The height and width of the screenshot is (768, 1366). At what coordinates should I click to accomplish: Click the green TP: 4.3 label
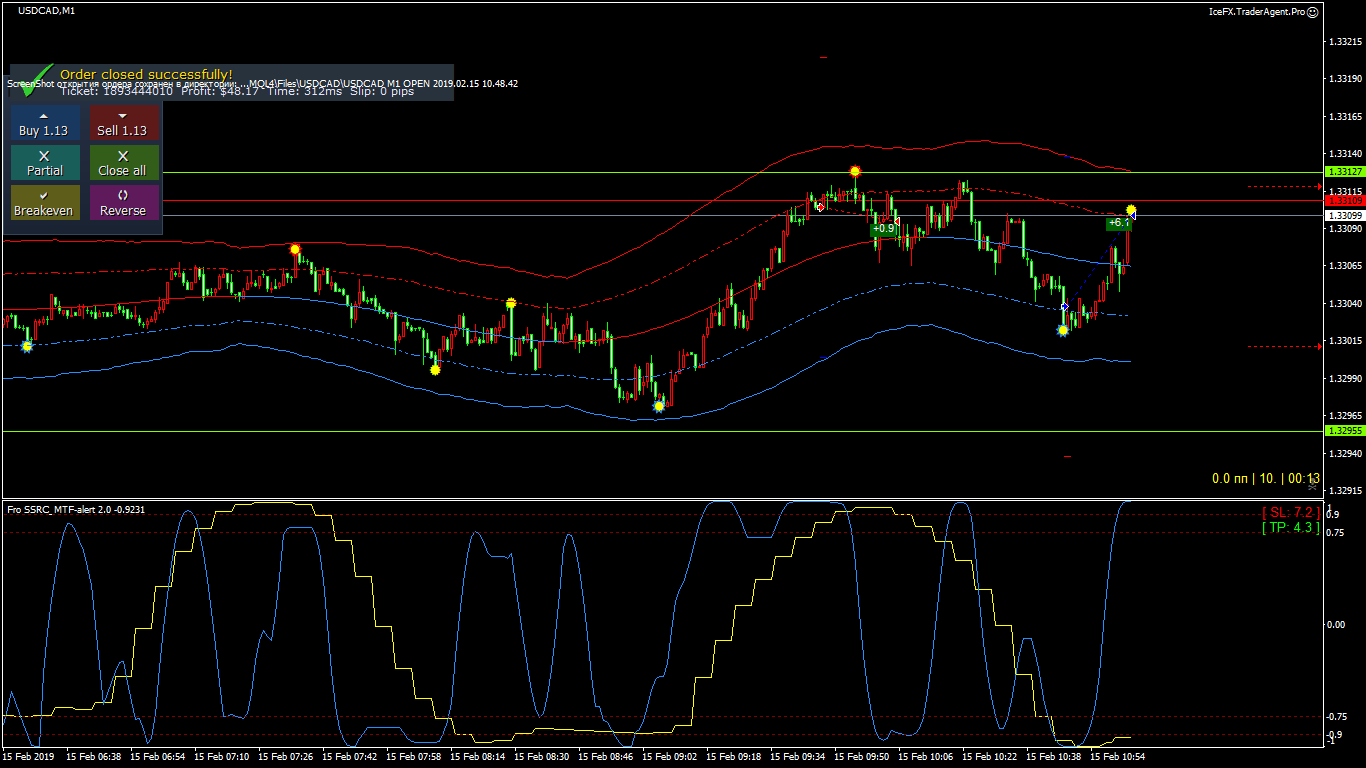coord(1291,527)
